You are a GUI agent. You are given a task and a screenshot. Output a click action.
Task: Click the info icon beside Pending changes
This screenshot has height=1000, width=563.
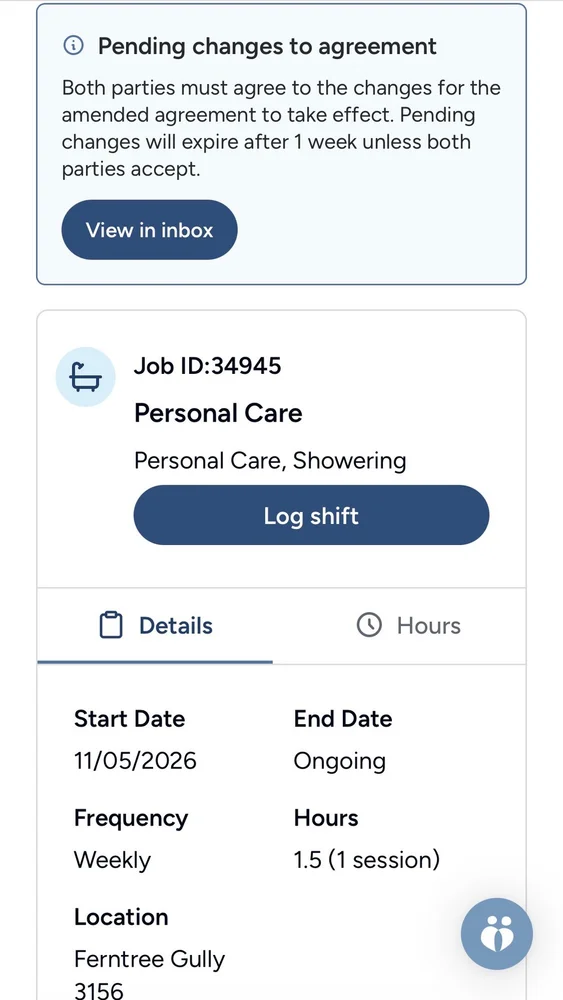(74, 46)
